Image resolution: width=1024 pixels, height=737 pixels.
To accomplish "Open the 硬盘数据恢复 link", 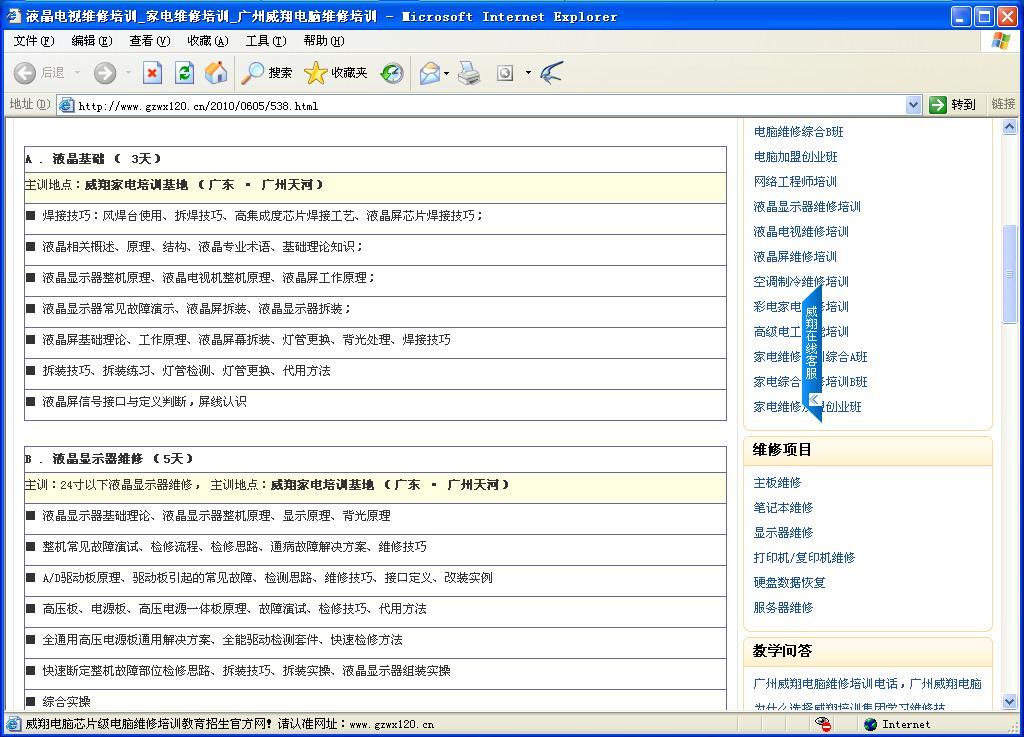I will 789,582.
